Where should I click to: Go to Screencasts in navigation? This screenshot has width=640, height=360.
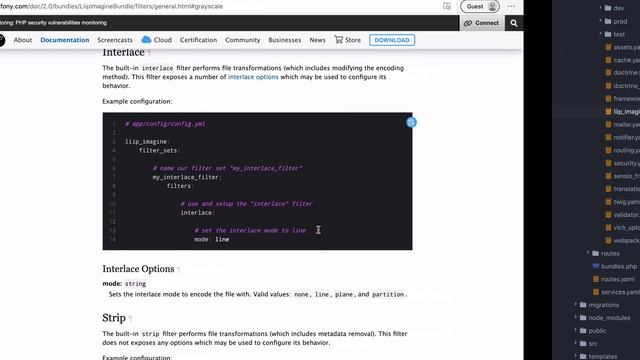tap(115, 40)
